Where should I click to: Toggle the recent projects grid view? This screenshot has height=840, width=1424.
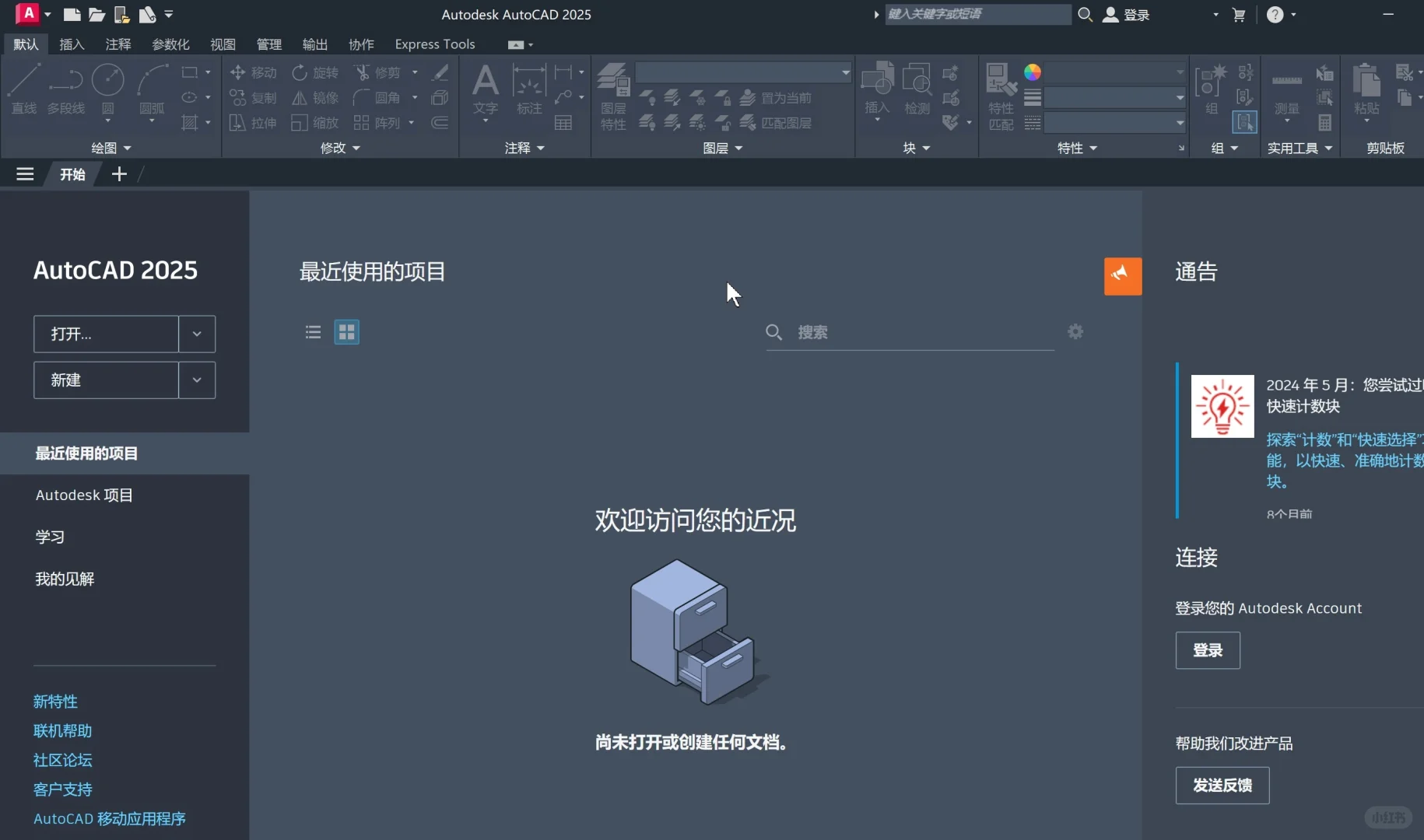[345, 332]
